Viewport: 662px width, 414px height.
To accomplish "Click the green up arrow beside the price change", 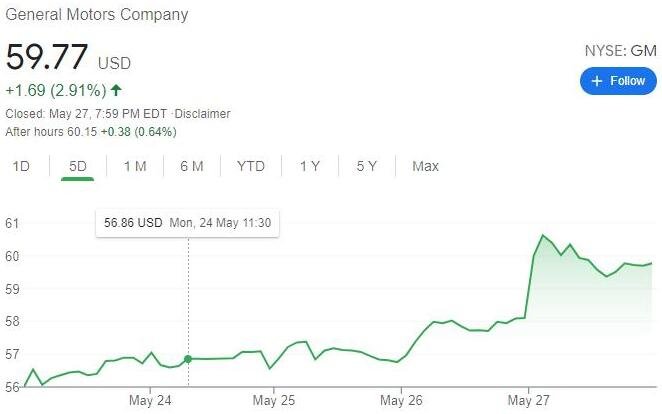I will tap(116, 90).
